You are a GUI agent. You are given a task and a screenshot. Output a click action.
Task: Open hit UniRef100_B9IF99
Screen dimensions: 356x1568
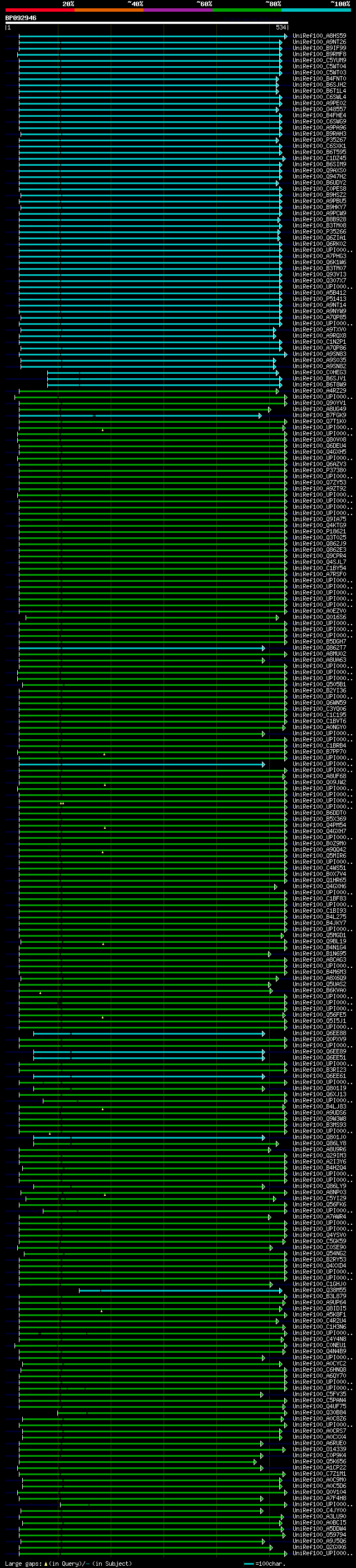319,48
